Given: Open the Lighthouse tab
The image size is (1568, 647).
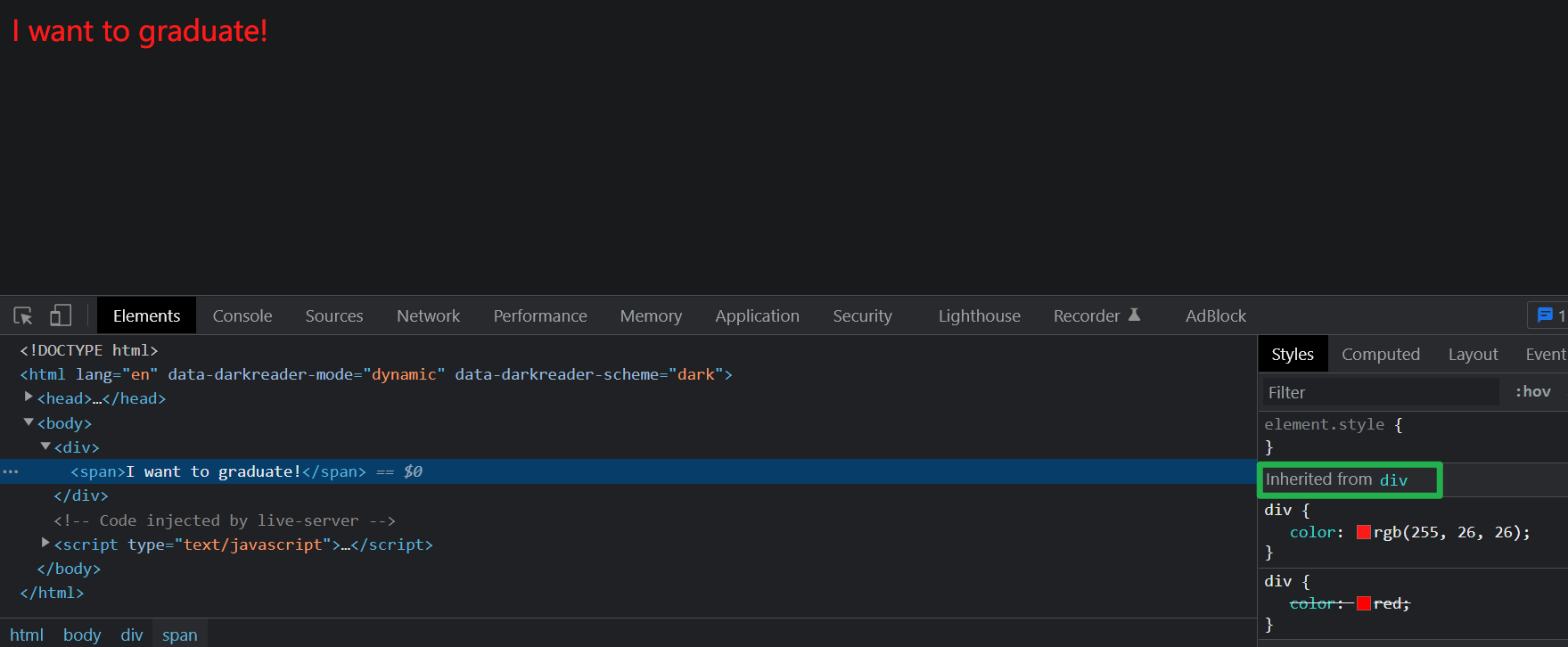Looking at the screenshot, I should 979,315.
